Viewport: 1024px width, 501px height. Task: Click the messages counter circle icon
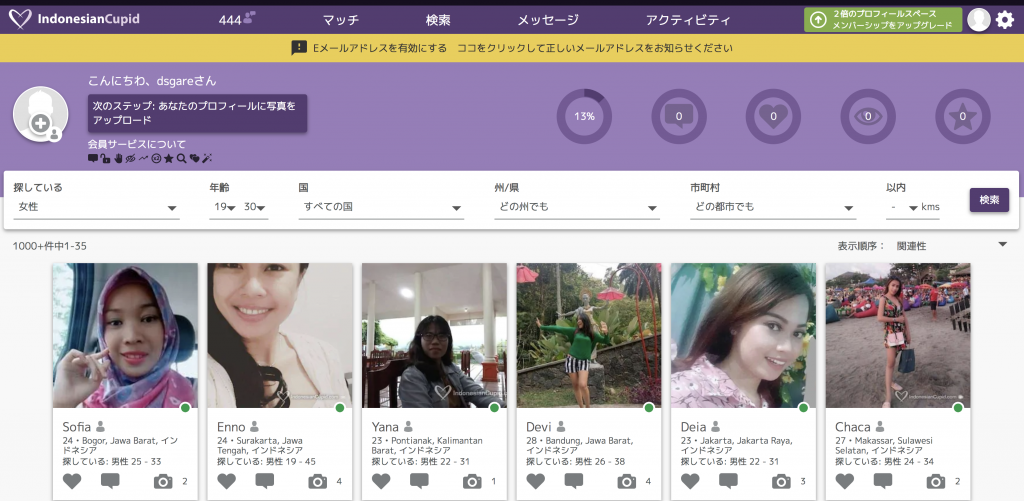[x=679, y=116]
